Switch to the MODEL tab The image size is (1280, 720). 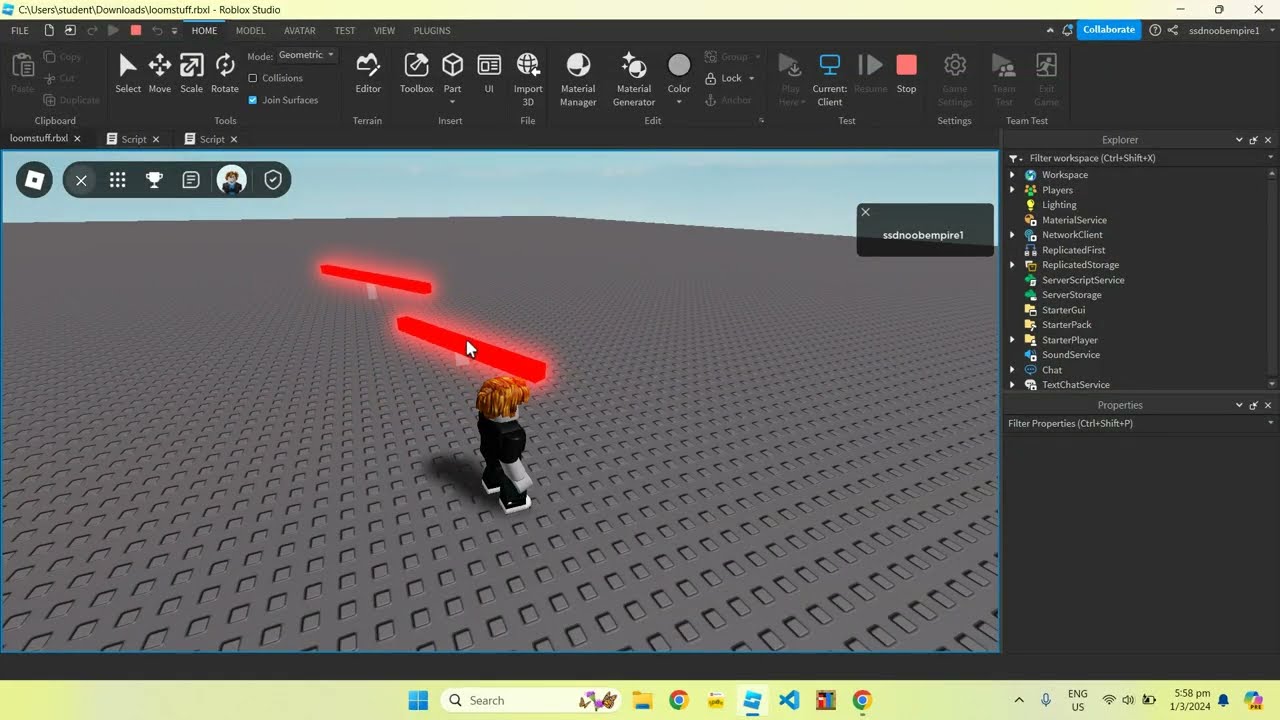[250, 31]
